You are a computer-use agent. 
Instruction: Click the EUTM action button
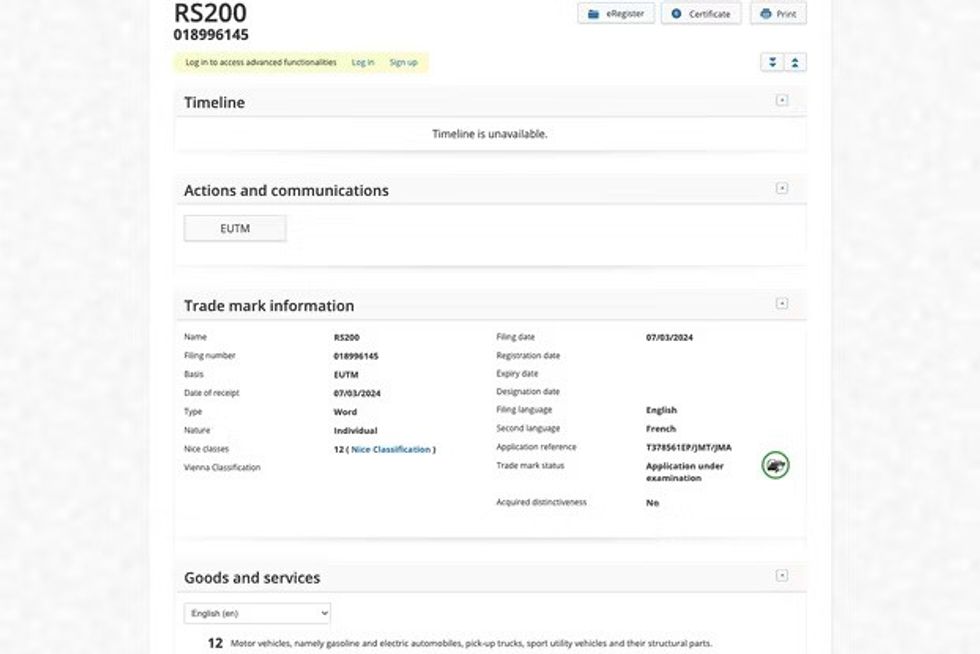(235, 229)
